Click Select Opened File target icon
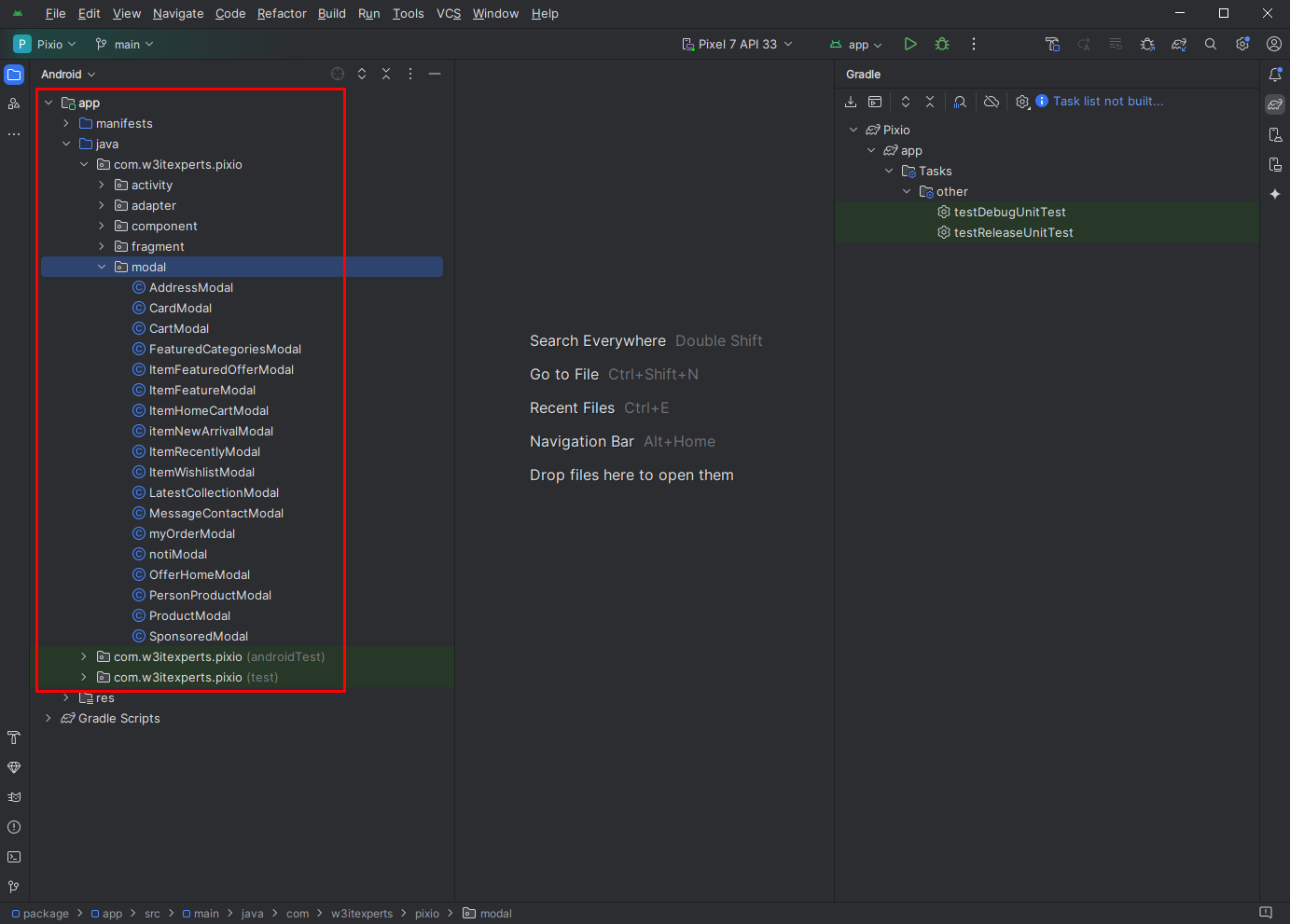Viewport: 1290px width, 924px height. (x=338, y=74)
